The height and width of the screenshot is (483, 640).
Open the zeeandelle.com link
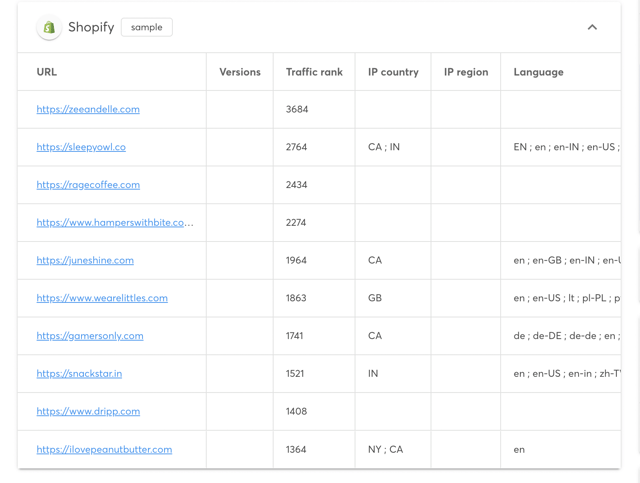pos(88,109)
